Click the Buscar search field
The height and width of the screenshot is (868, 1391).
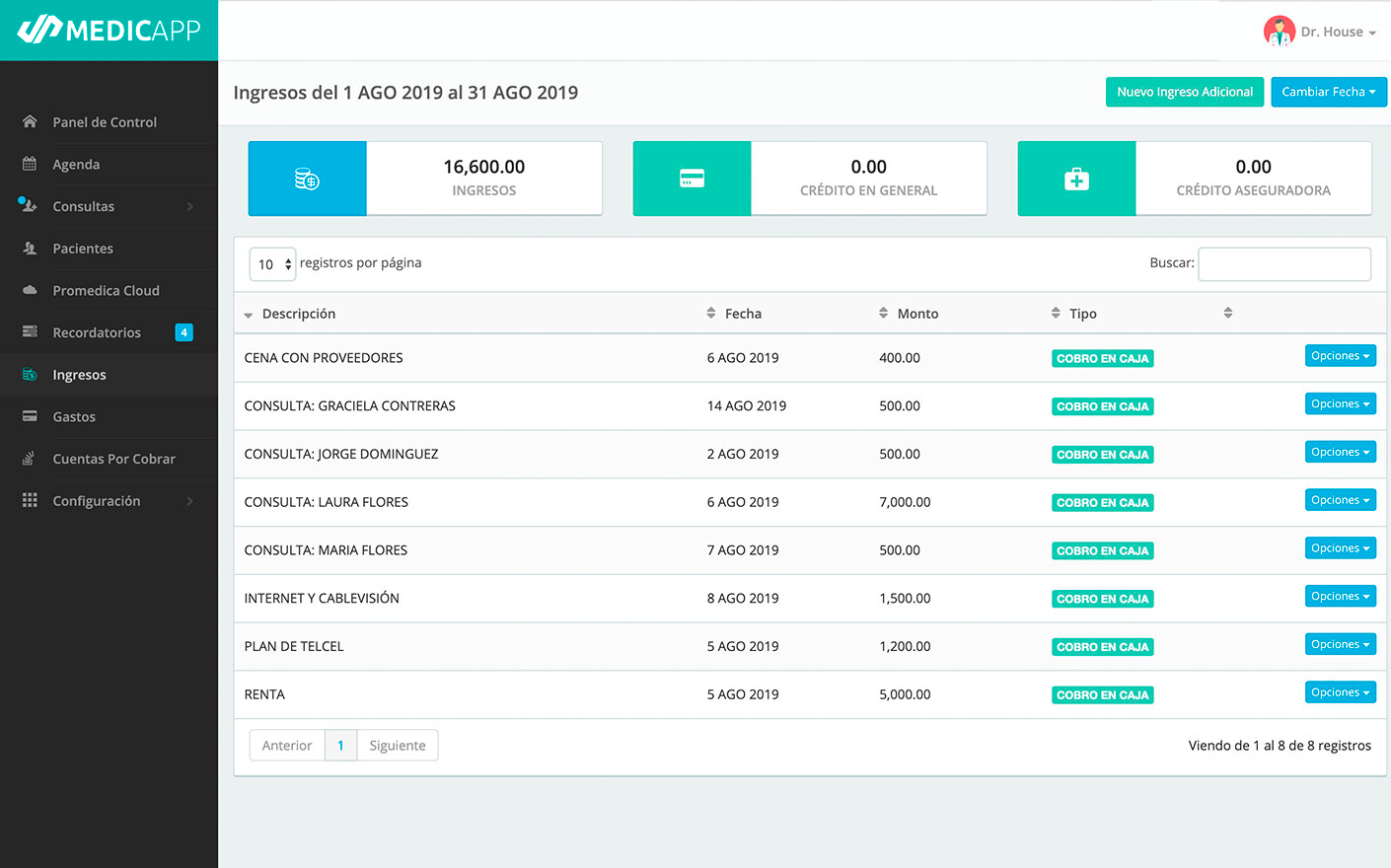(1284, 263)
